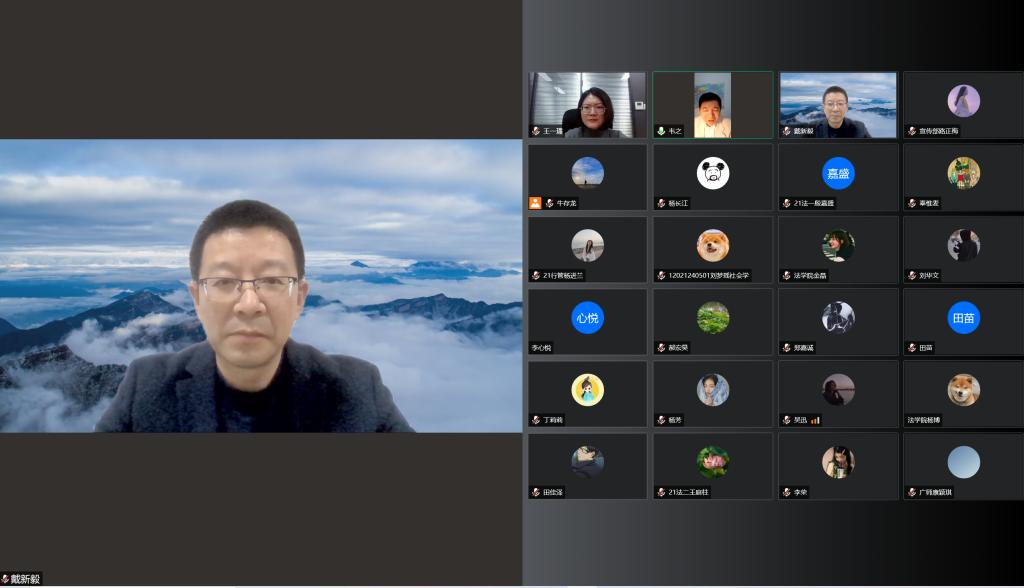Click the mic icon in the bottom-left speaker label

pyautogui.click(x=5, y=579)
